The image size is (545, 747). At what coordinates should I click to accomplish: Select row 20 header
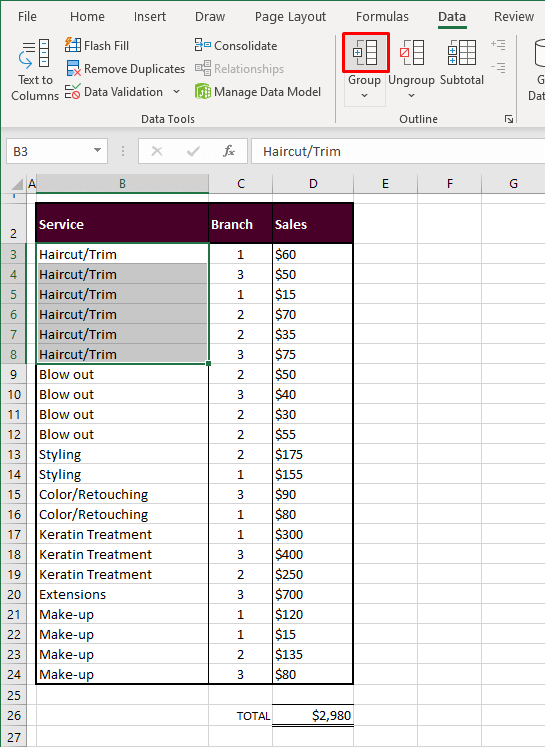13,595
